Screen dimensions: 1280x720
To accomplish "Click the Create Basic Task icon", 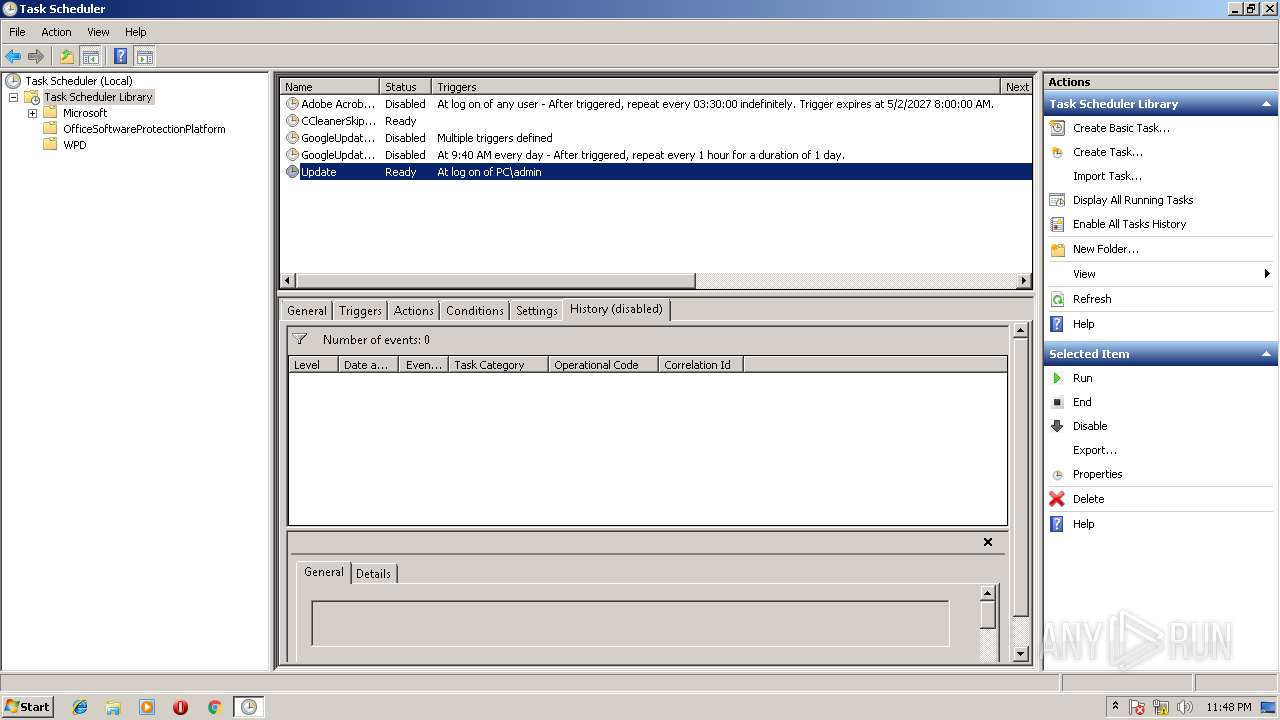I will click(1057, 128).
